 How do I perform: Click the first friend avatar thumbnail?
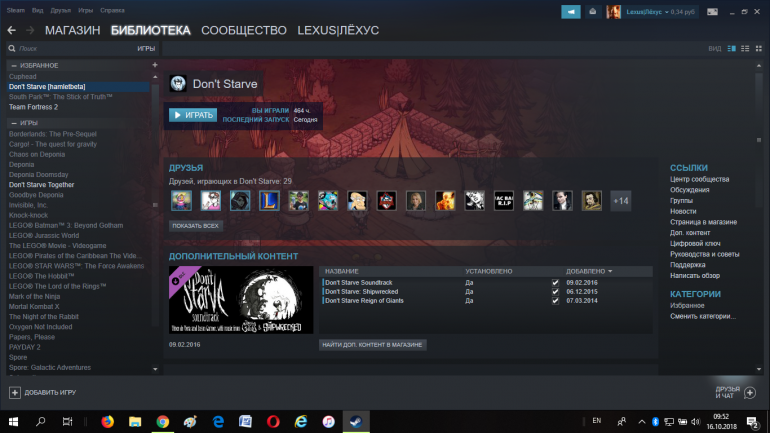coord(181,201)
